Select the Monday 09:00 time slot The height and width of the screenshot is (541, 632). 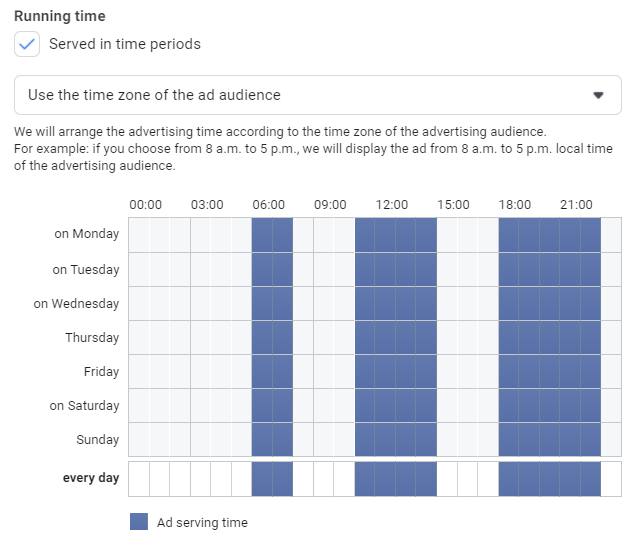coord(323,235)
